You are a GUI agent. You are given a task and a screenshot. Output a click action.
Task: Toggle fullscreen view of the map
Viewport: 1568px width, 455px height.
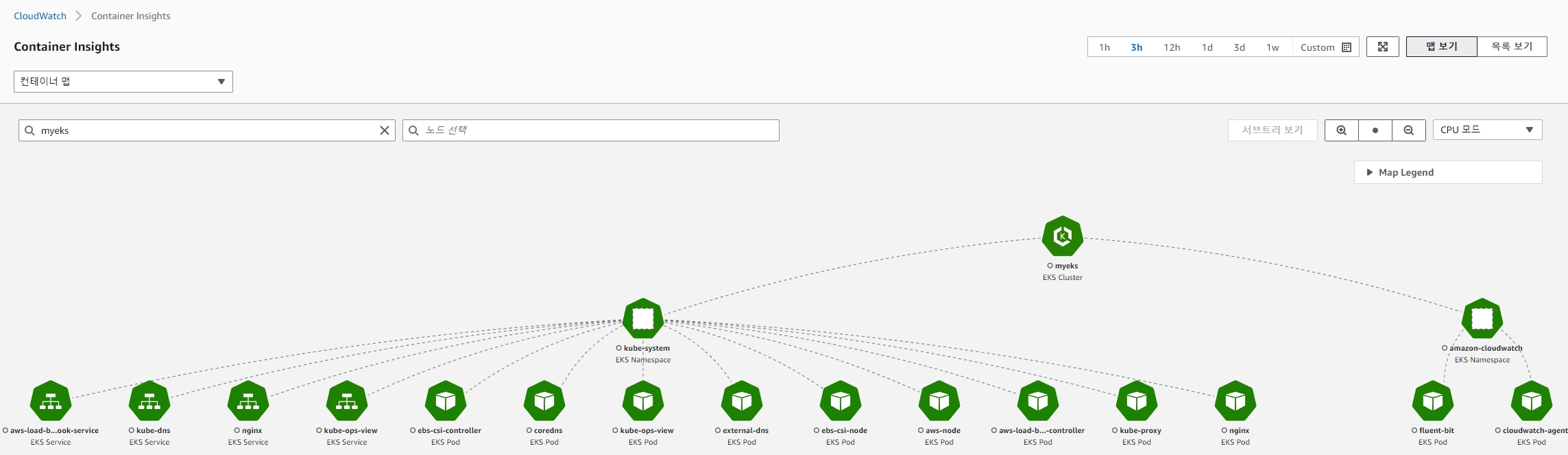1383,47
